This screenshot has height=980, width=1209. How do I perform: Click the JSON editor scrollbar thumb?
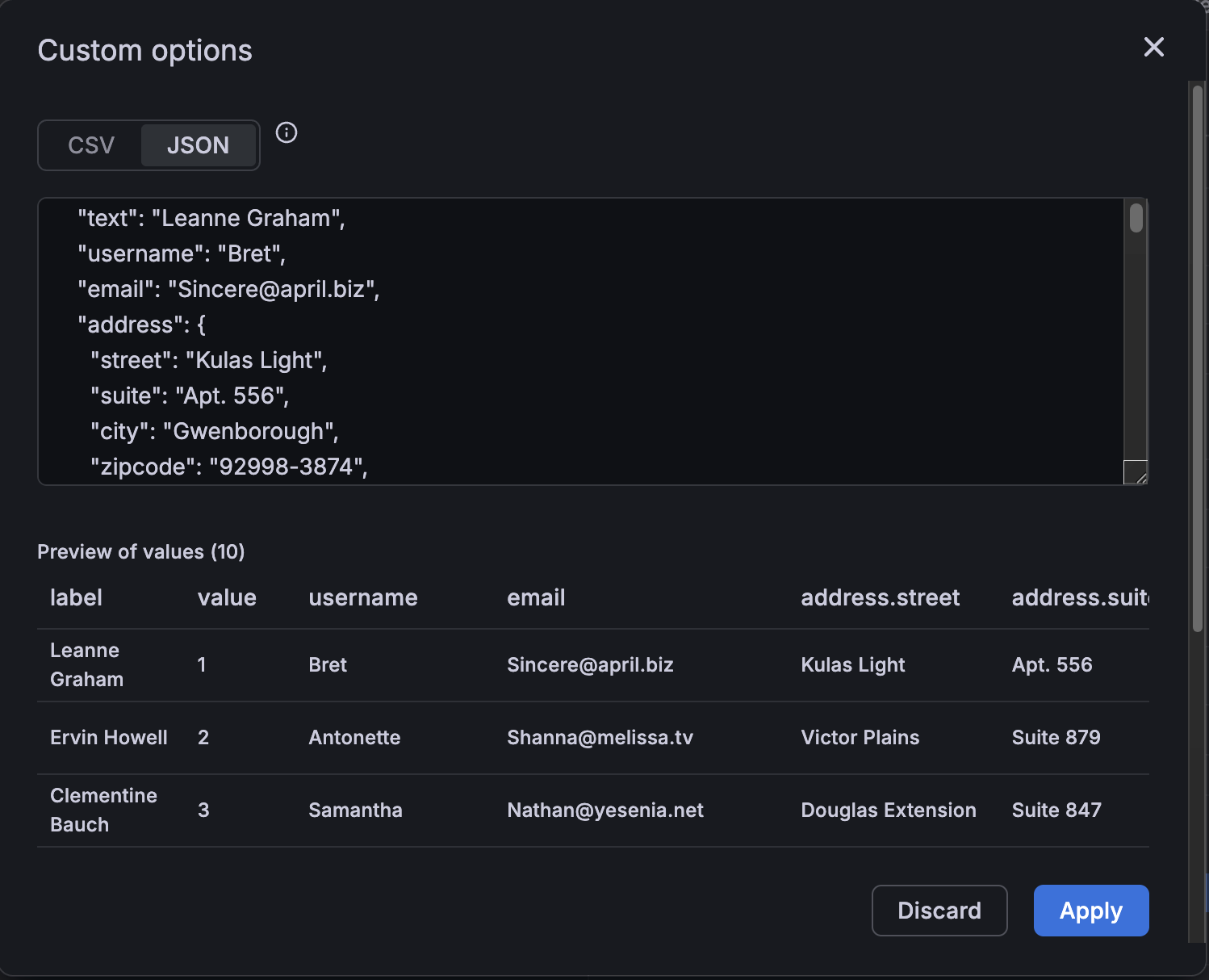click(1136, 218)
